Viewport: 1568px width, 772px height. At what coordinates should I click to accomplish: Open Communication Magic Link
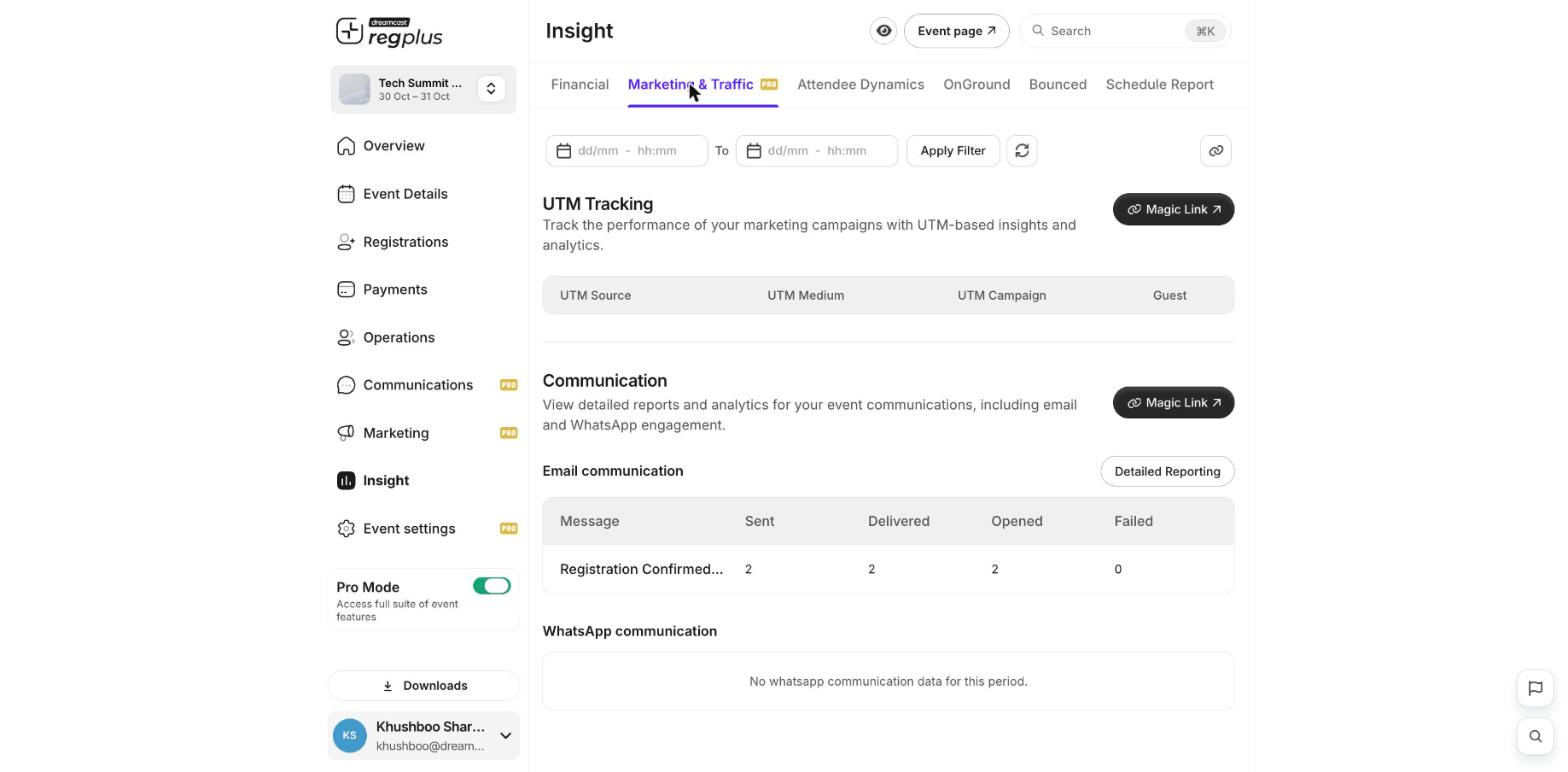[x=1174, y=403]
